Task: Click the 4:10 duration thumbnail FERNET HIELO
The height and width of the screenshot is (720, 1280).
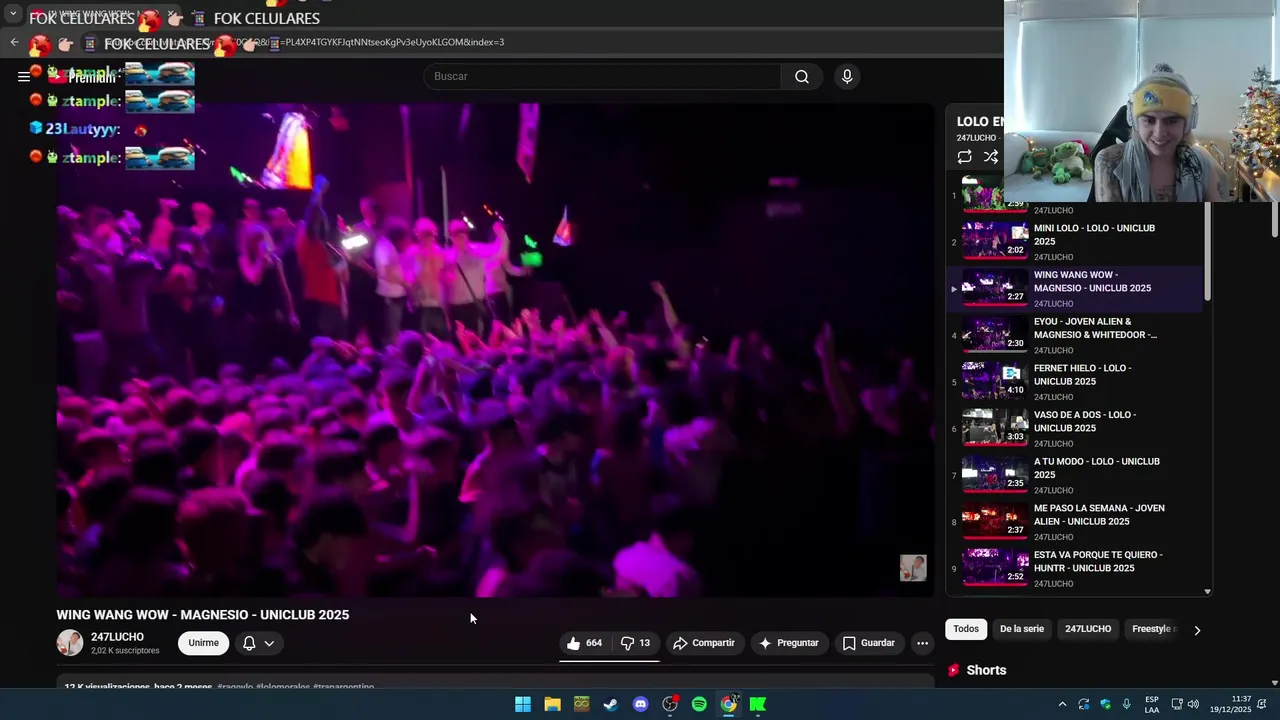Action: tap(995, 380)
